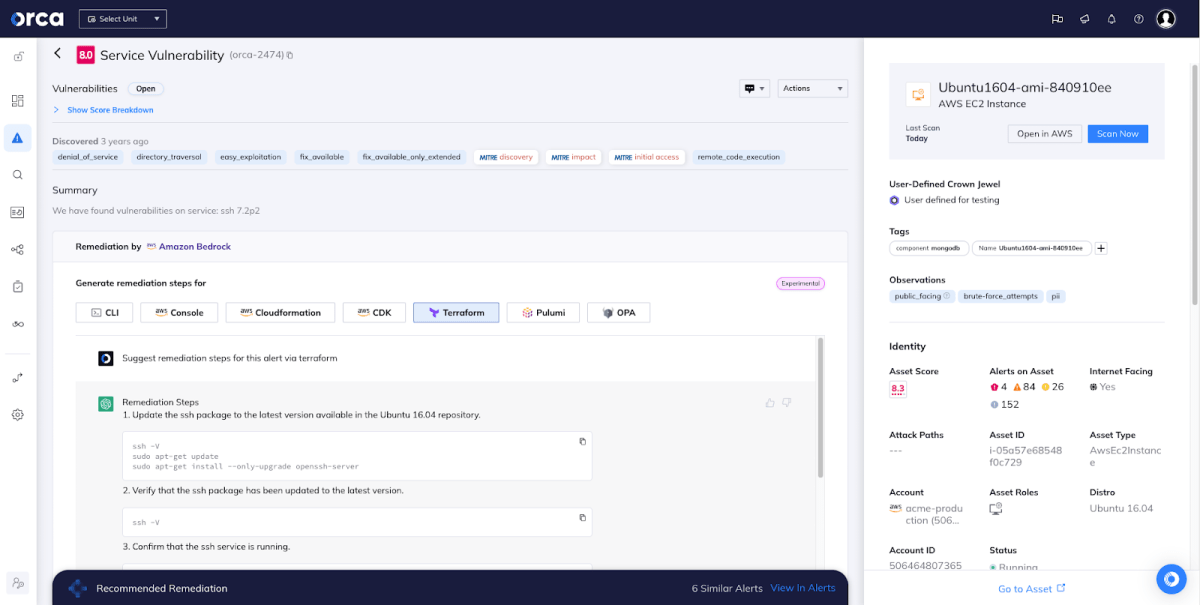
Task: Go back using the left chevron arrow
Action: coord(57,54)
